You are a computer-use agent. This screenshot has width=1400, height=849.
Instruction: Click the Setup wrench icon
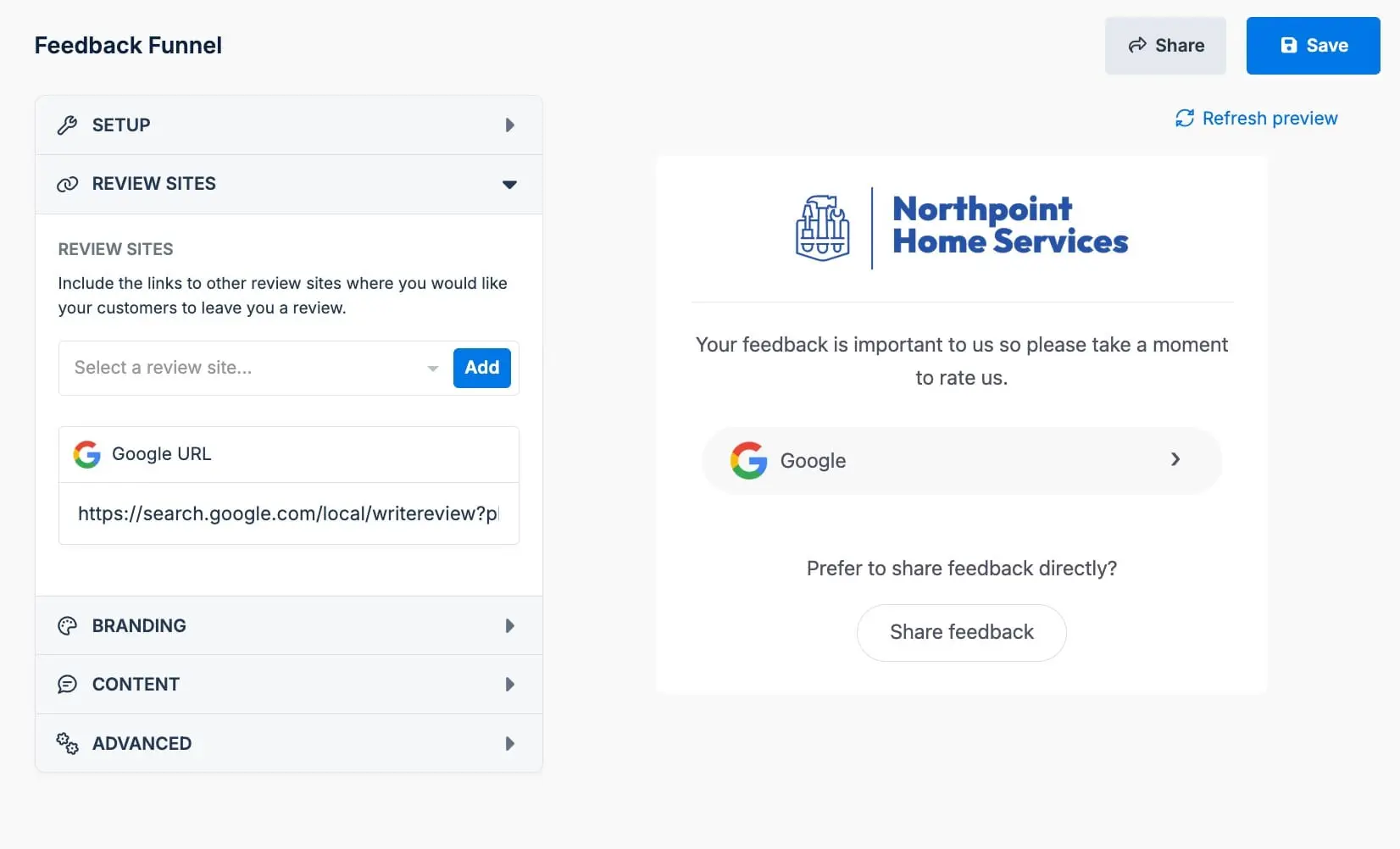coord(67,125)
